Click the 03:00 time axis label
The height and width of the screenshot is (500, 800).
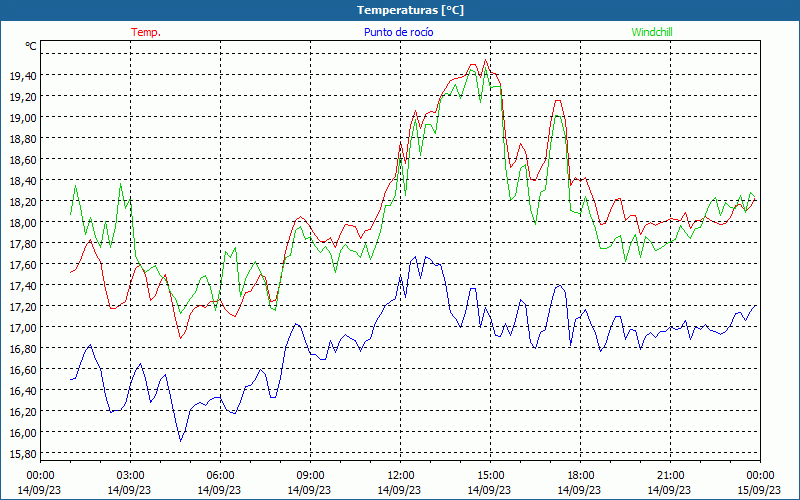coord(130,476)
